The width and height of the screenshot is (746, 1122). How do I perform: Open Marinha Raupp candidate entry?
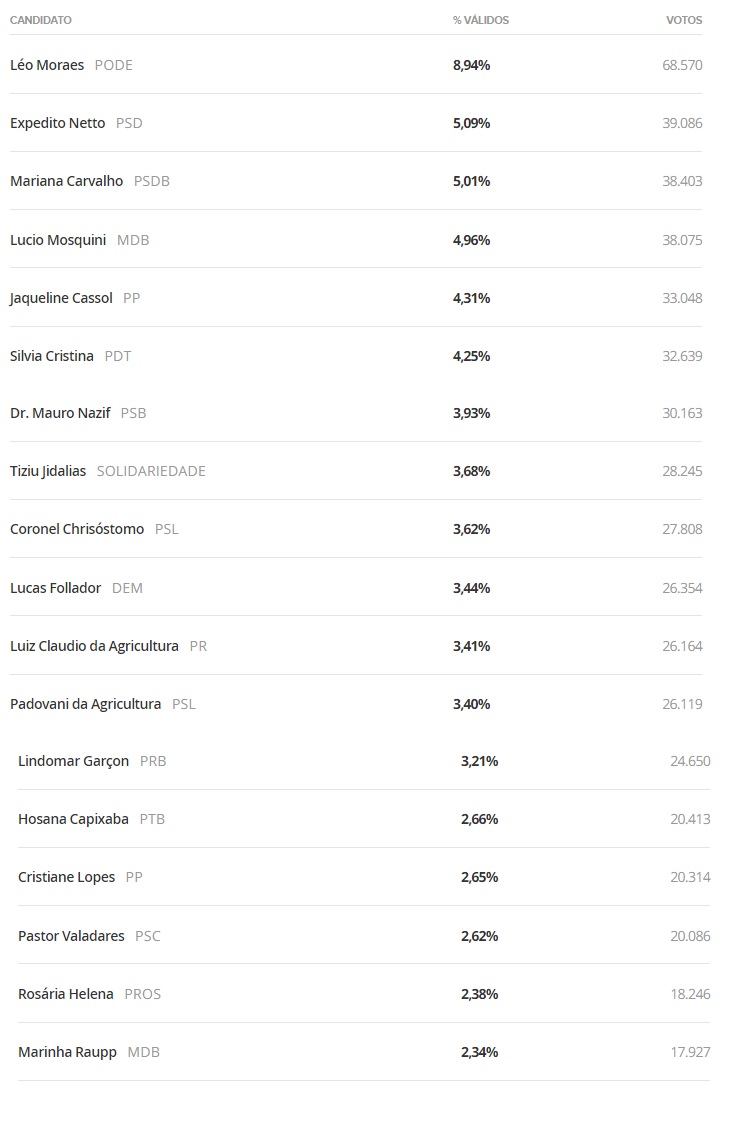(67, 1052)
